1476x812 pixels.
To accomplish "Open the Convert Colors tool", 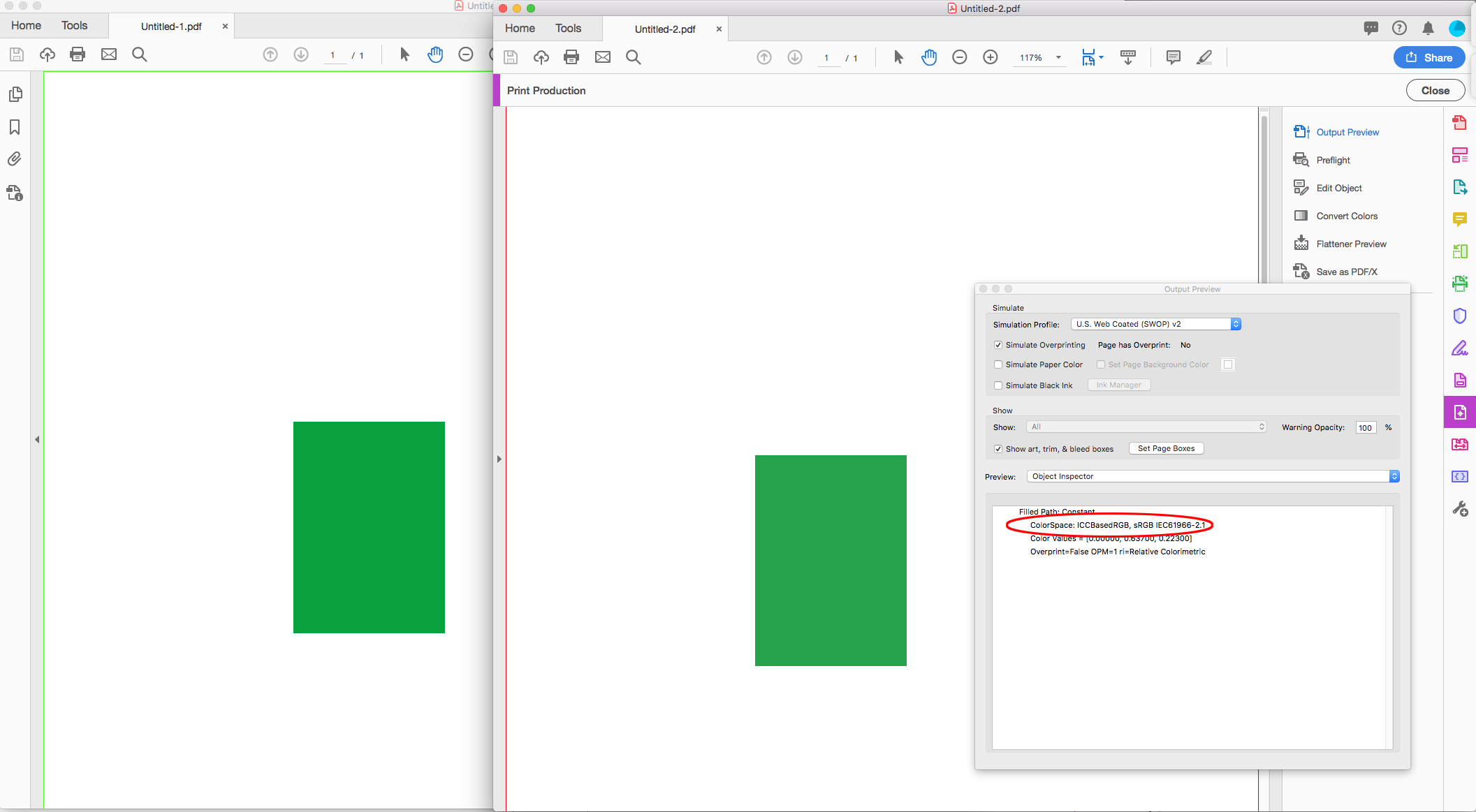I will pos(1346,216).
